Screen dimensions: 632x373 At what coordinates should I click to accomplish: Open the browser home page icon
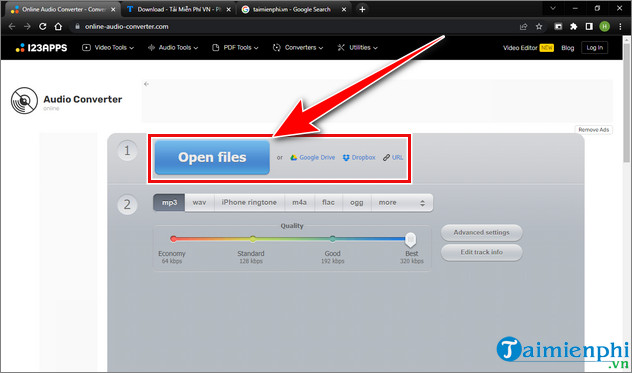click(58, 27)
